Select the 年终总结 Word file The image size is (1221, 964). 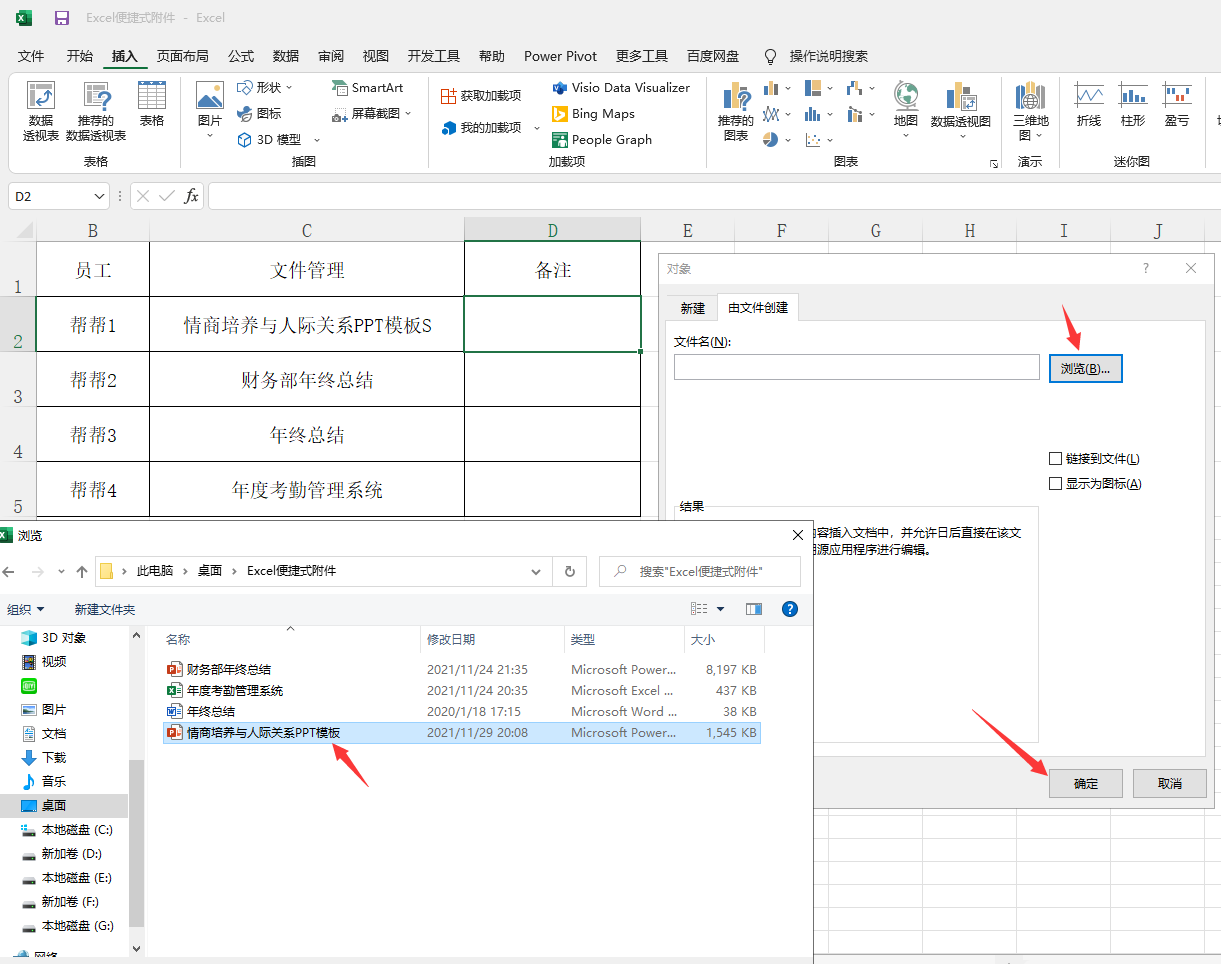[463, 712]
